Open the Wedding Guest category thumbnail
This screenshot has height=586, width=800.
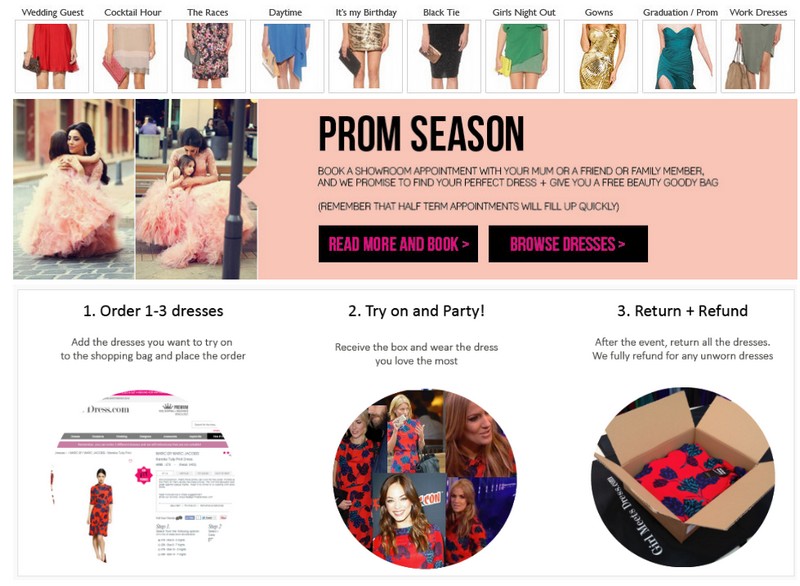(x=52, y=56)
